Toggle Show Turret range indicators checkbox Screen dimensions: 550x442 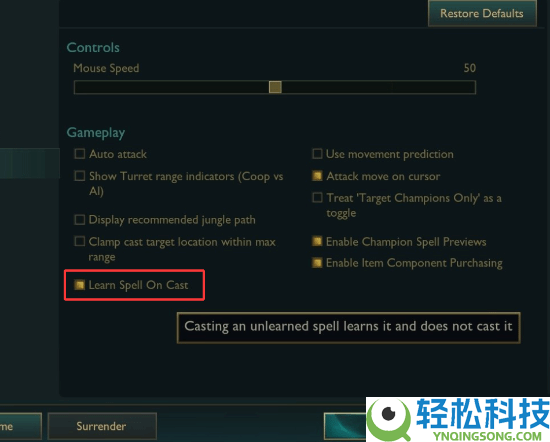tap(80, 176)
